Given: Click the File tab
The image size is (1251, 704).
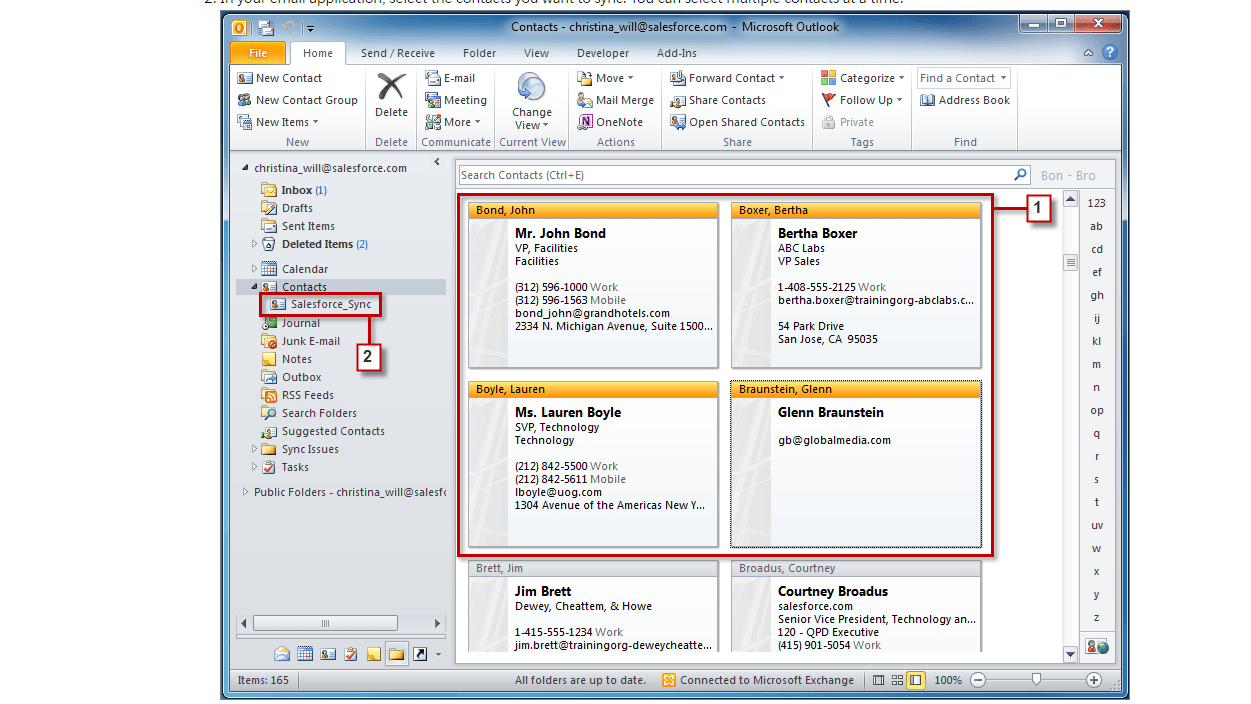Looking at the screenshot, I should click(258, 53).
